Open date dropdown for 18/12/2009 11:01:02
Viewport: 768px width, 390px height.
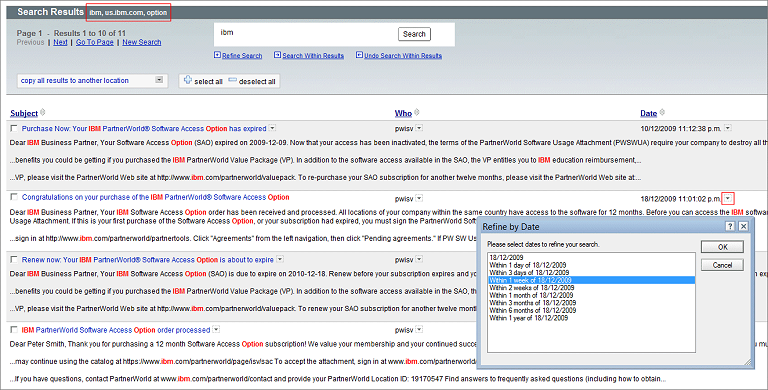click(728, 198)
